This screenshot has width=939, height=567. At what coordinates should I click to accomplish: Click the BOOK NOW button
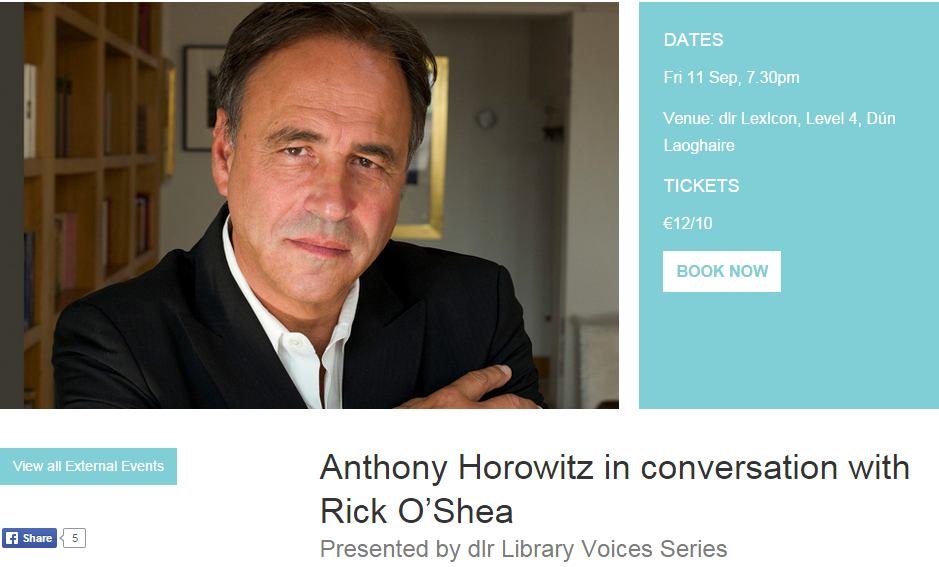pyautogui.click(x=722, y=271)
